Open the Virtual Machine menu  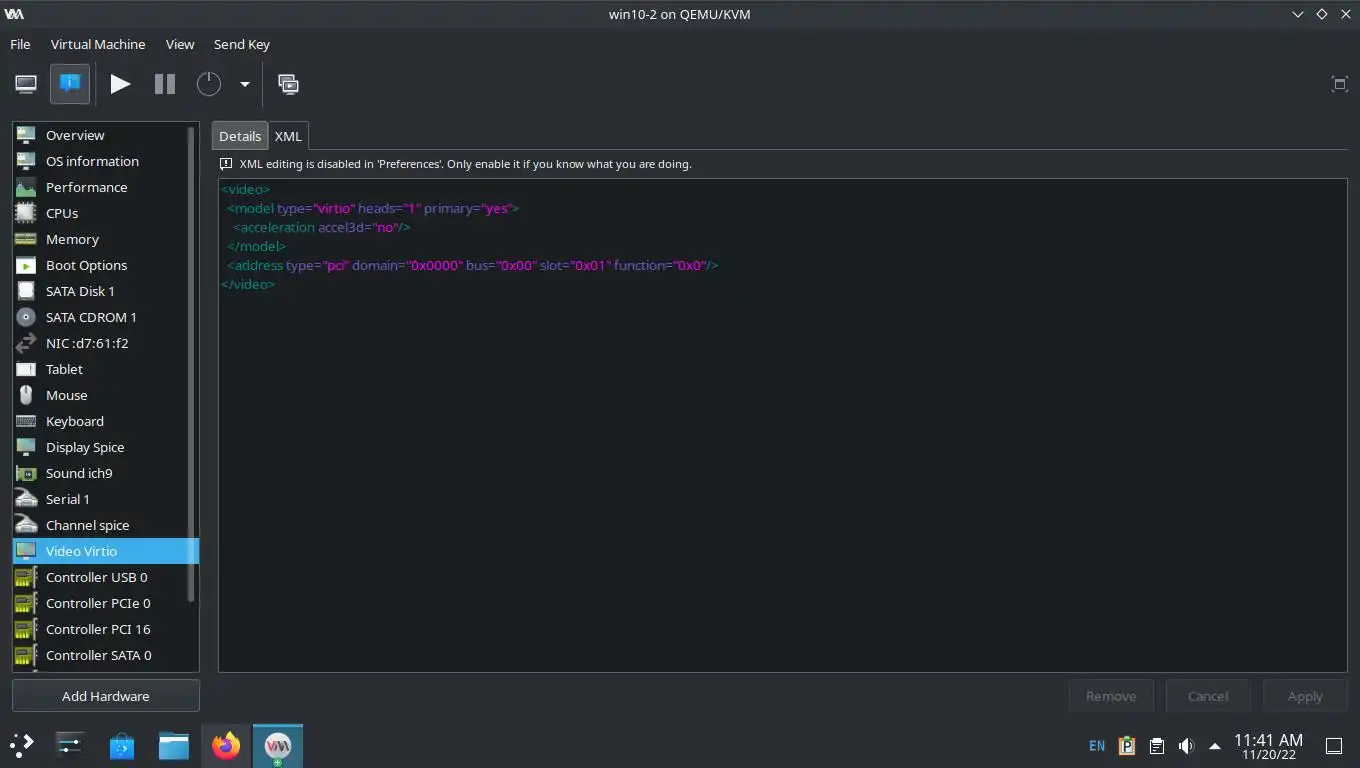click(98, 44)
